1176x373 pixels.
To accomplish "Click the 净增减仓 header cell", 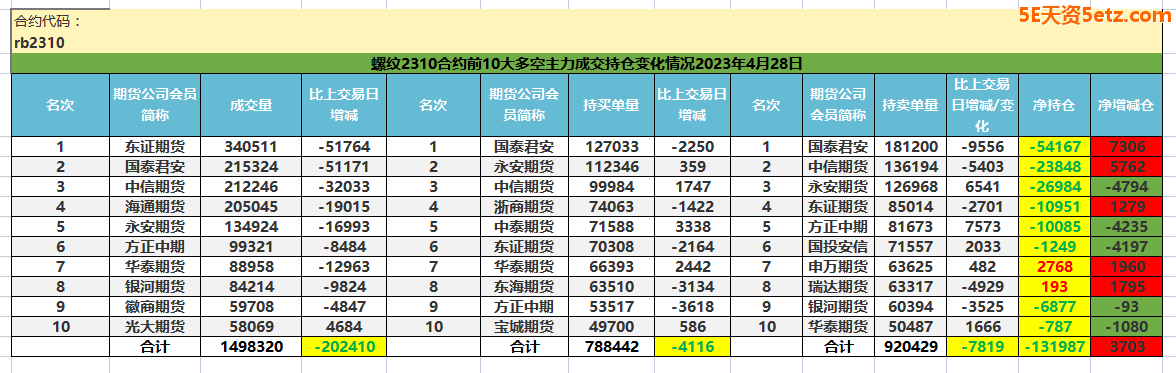I will click(x=1126, y=105).
